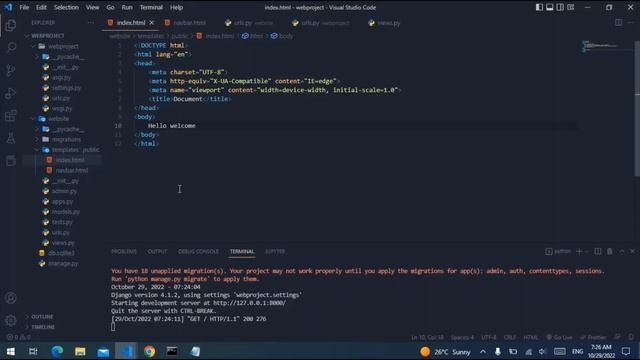Open Microsoft Edge from taskbar

pos(57,351)
